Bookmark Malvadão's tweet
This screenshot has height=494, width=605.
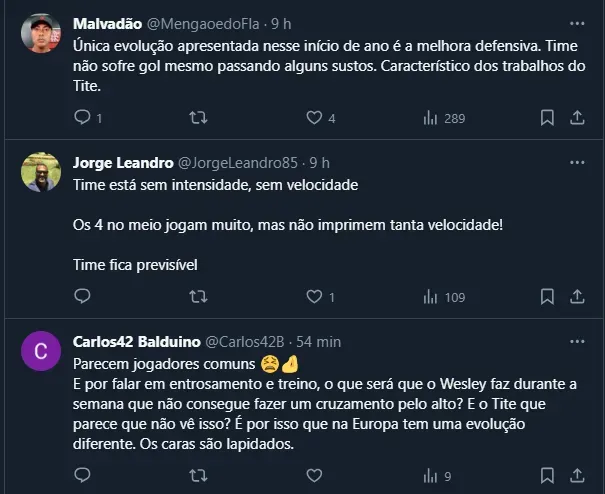[x=547, y=118]
